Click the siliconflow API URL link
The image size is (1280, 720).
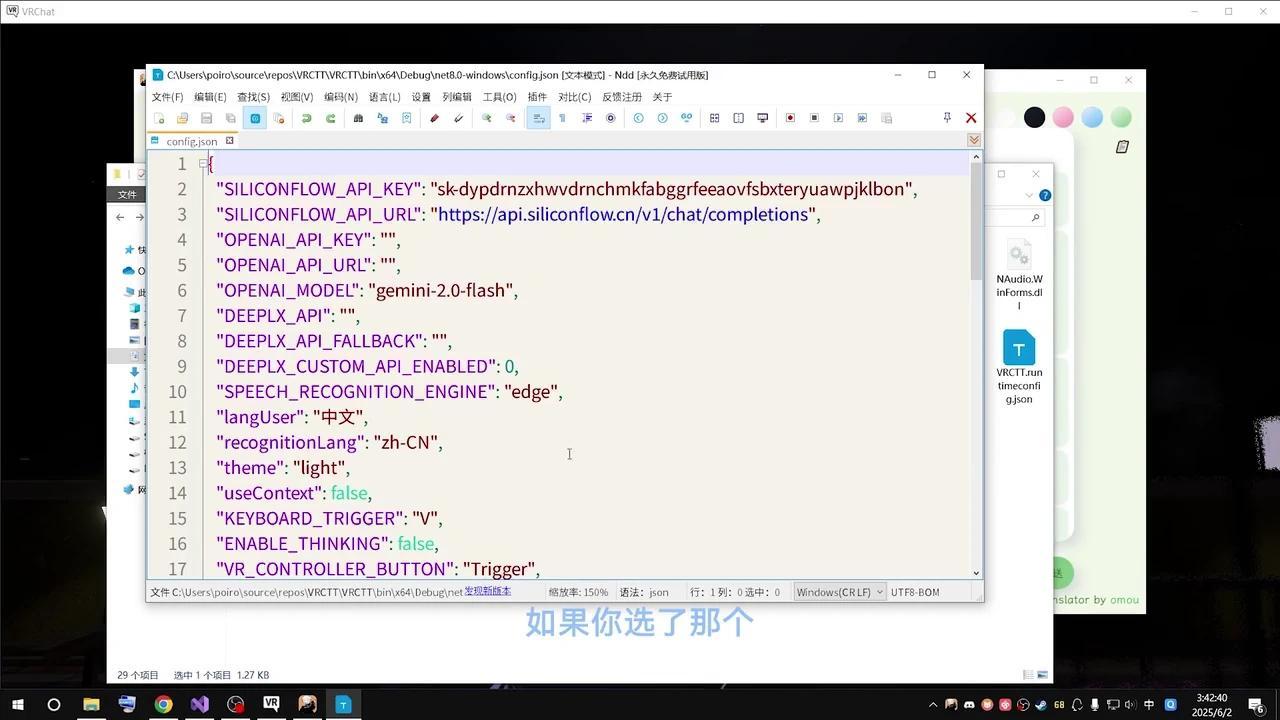[624, 214]
